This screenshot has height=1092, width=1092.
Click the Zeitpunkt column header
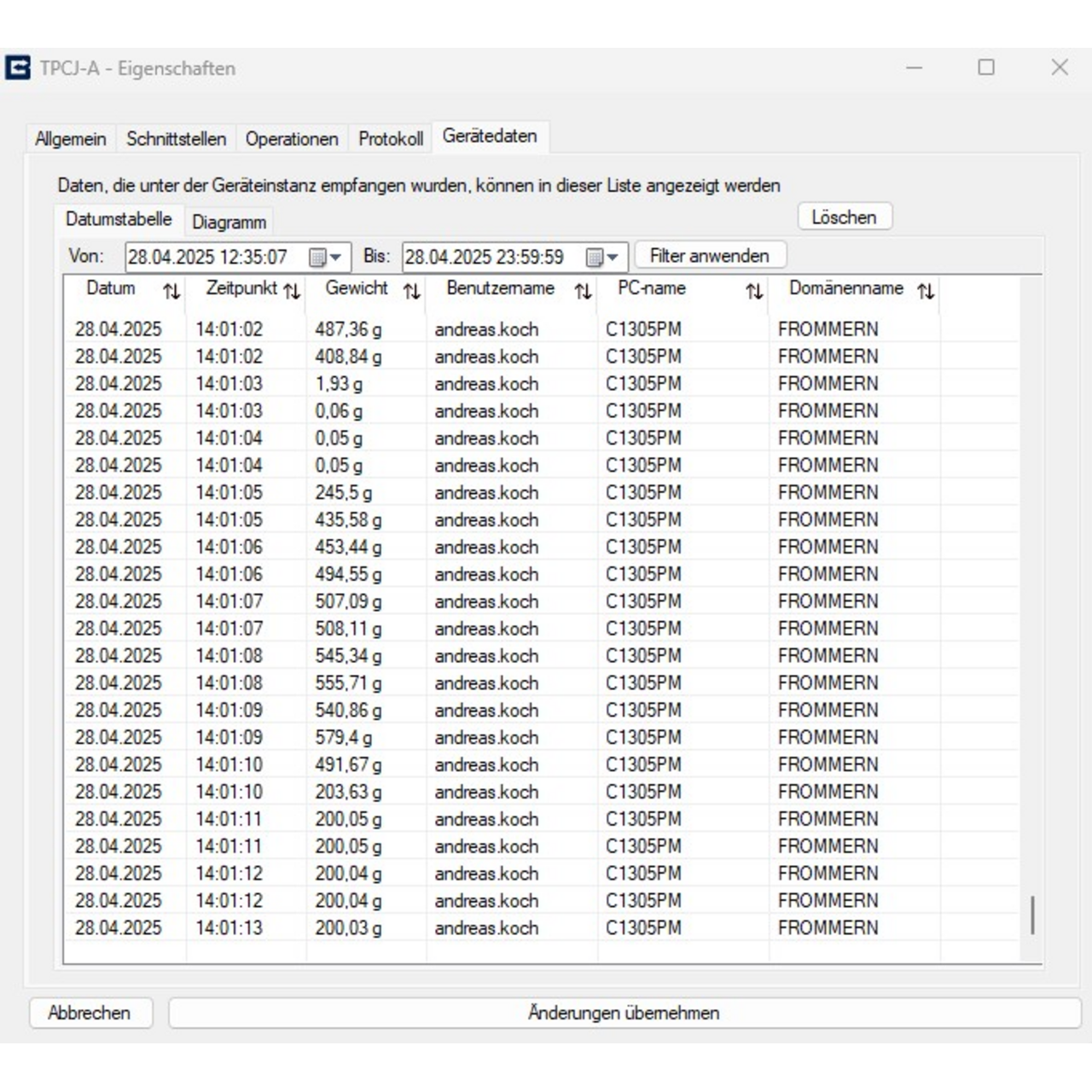pyautogui.click(x=246, y=289)
